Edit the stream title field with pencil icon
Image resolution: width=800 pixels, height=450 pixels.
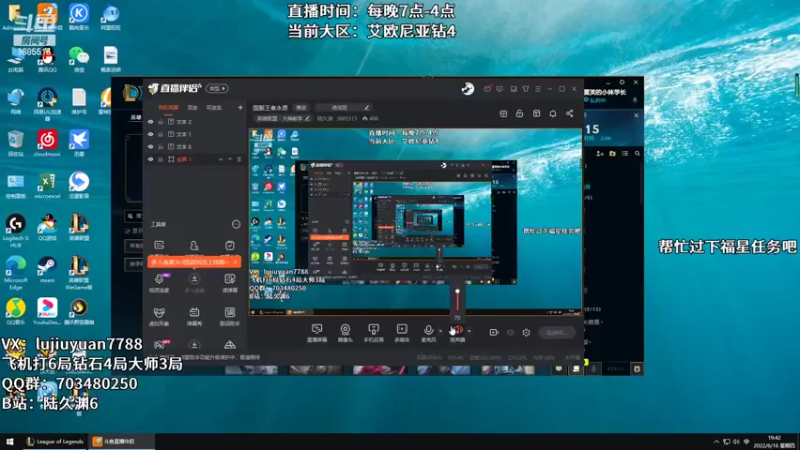pyautogui.click(x=366, y=108)
